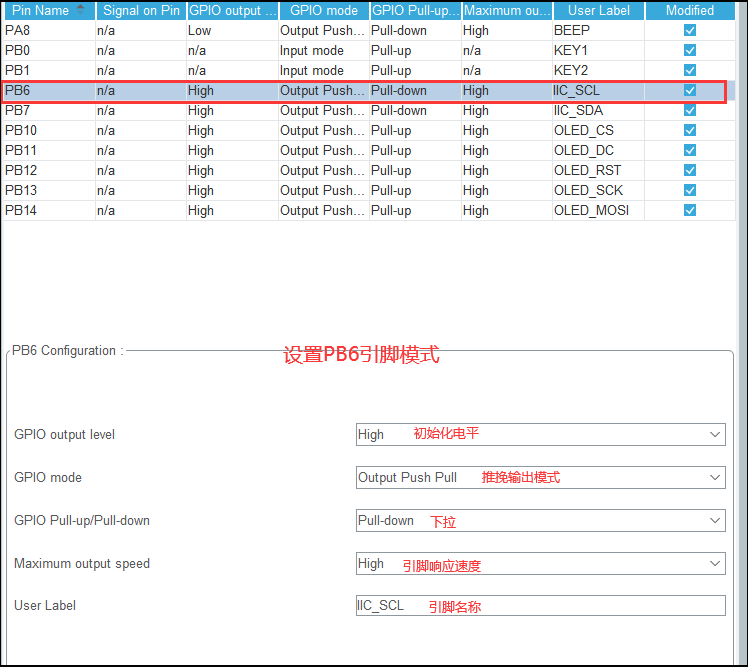
Task: Toggle Modified checkbox for PB1 row
Action: [x=690, y=70]
